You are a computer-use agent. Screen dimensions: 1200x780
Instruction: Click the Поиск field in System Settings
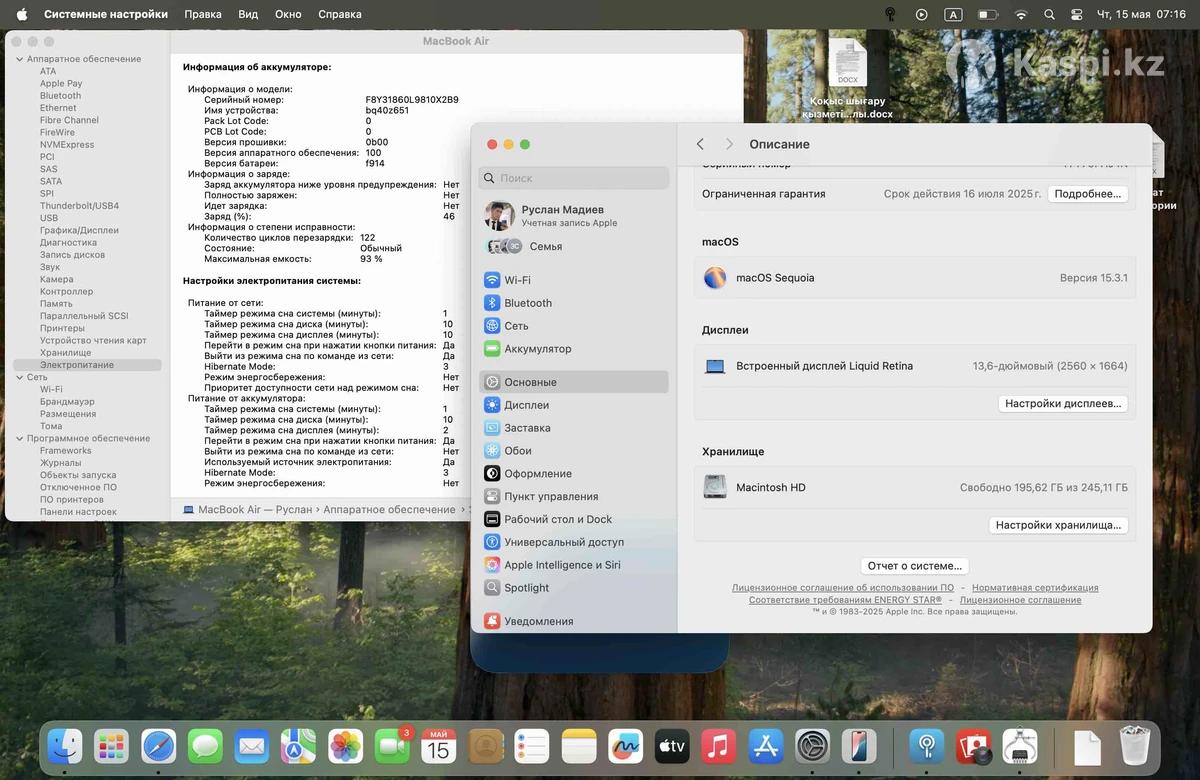coord(573,178)
